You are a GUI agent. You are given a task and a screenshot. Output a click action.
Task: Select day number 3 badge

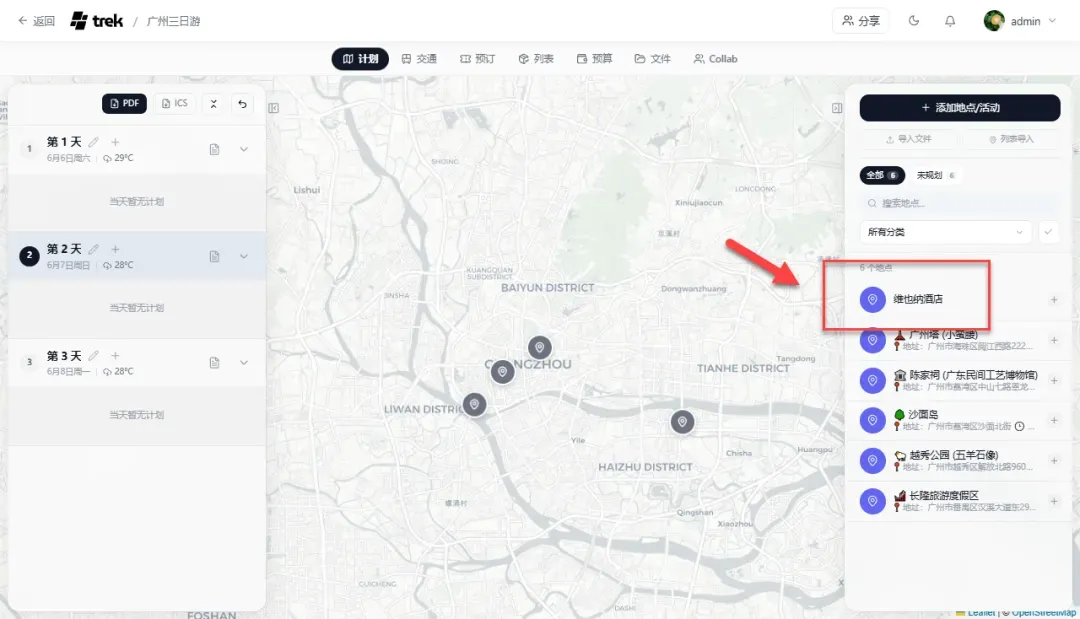pyautogui.click(x=29, y=362)
